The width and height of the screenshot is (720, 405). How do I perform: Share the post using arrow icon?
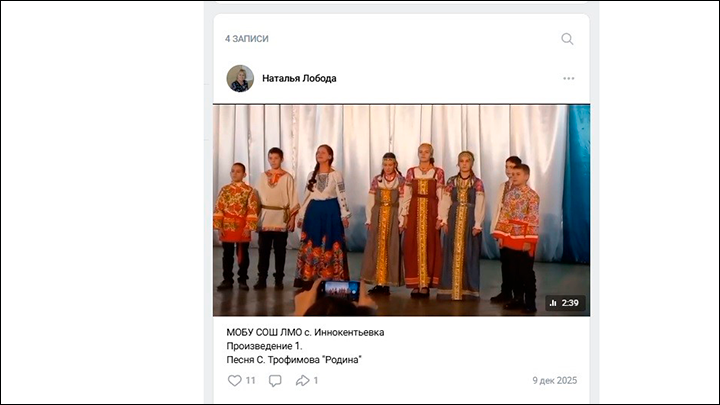[303, 381]
